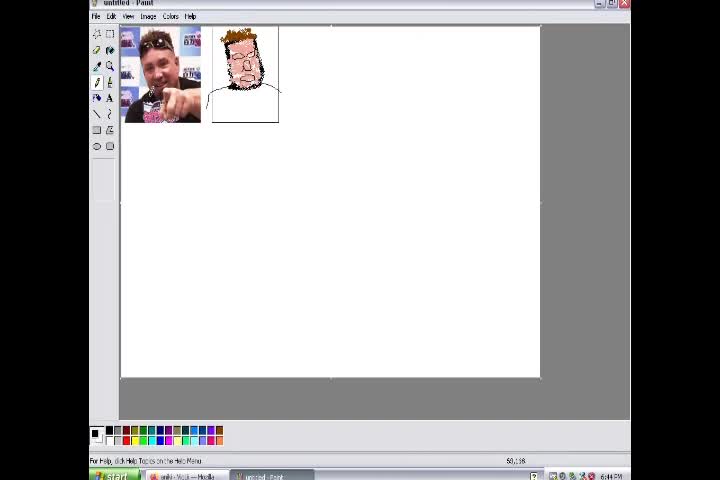Screen dimensions: 720x480
Task: Click the canvas bottom-right resize handle
Action: click(540, 378)
